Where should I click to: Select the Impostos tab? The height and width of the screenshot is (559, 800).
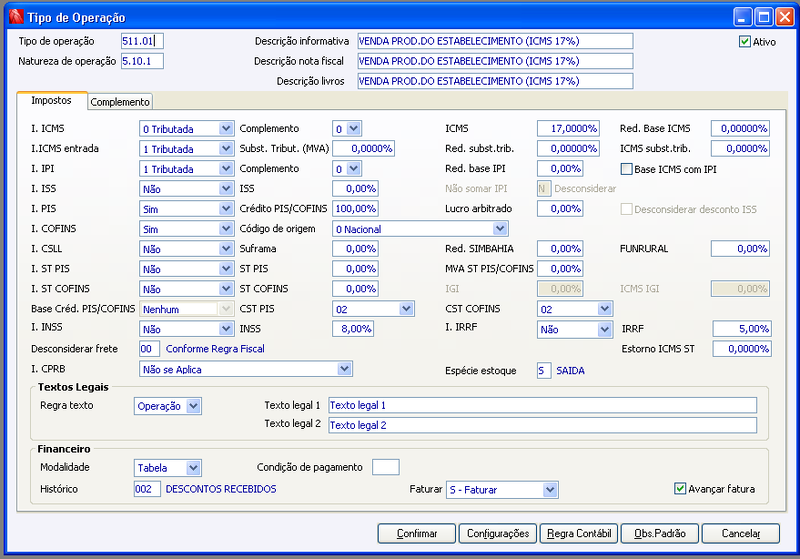51,100
